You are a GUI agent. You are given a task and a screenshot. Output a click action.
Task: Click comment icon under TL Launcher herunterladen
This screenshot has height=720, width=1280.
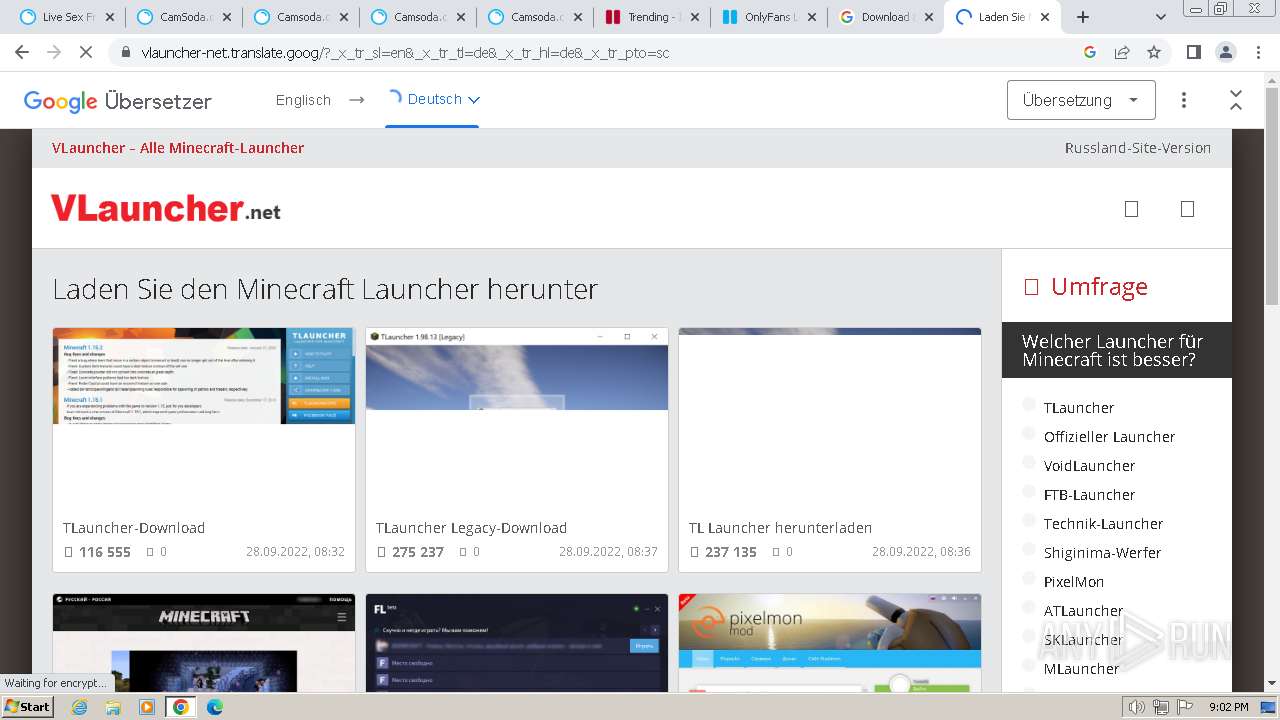point(776,552)
